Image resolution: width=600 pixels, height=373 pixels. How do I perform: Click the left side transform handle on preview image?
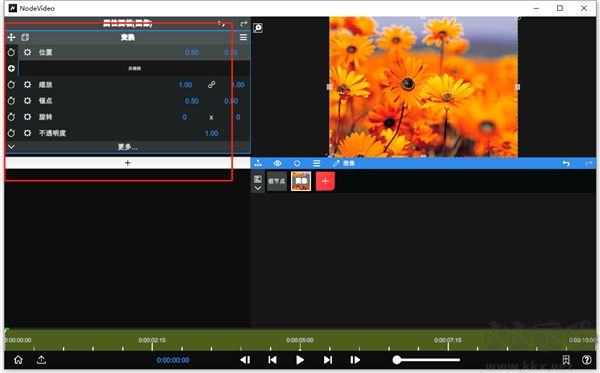pyautogui.click(x=329, y=87)
